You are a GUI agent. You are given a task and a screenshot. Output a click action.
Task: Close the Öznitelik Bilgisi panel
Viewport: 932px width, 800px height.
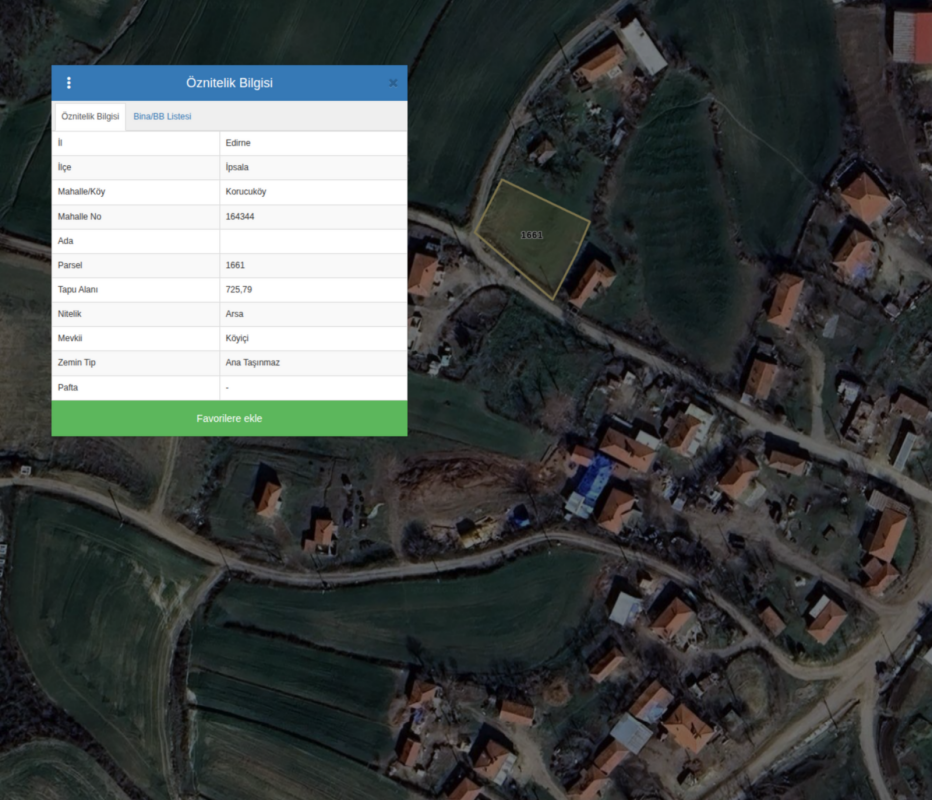click(393, 83)
